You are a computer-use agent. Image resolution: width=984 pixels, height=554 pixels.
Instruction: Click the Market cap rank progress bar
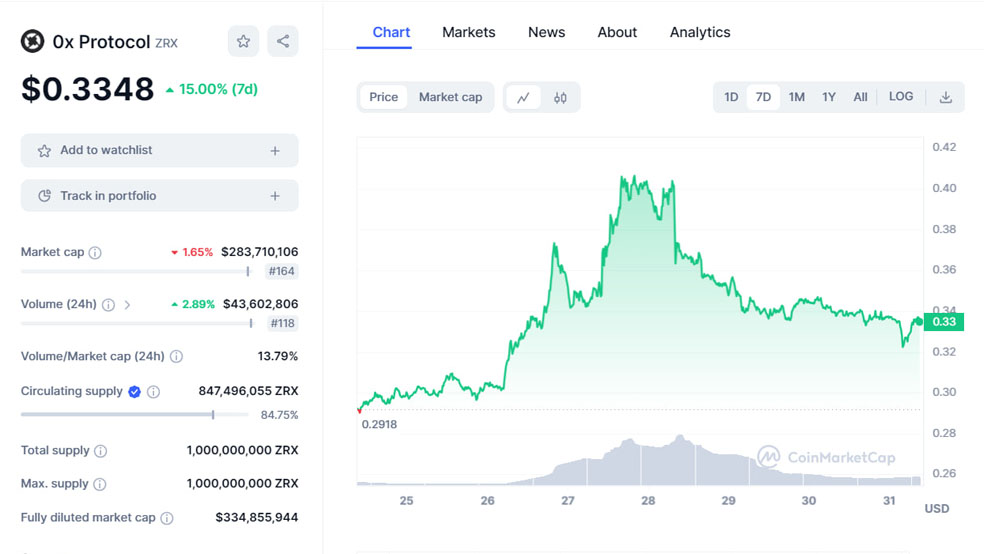click(x=135, y=272)
